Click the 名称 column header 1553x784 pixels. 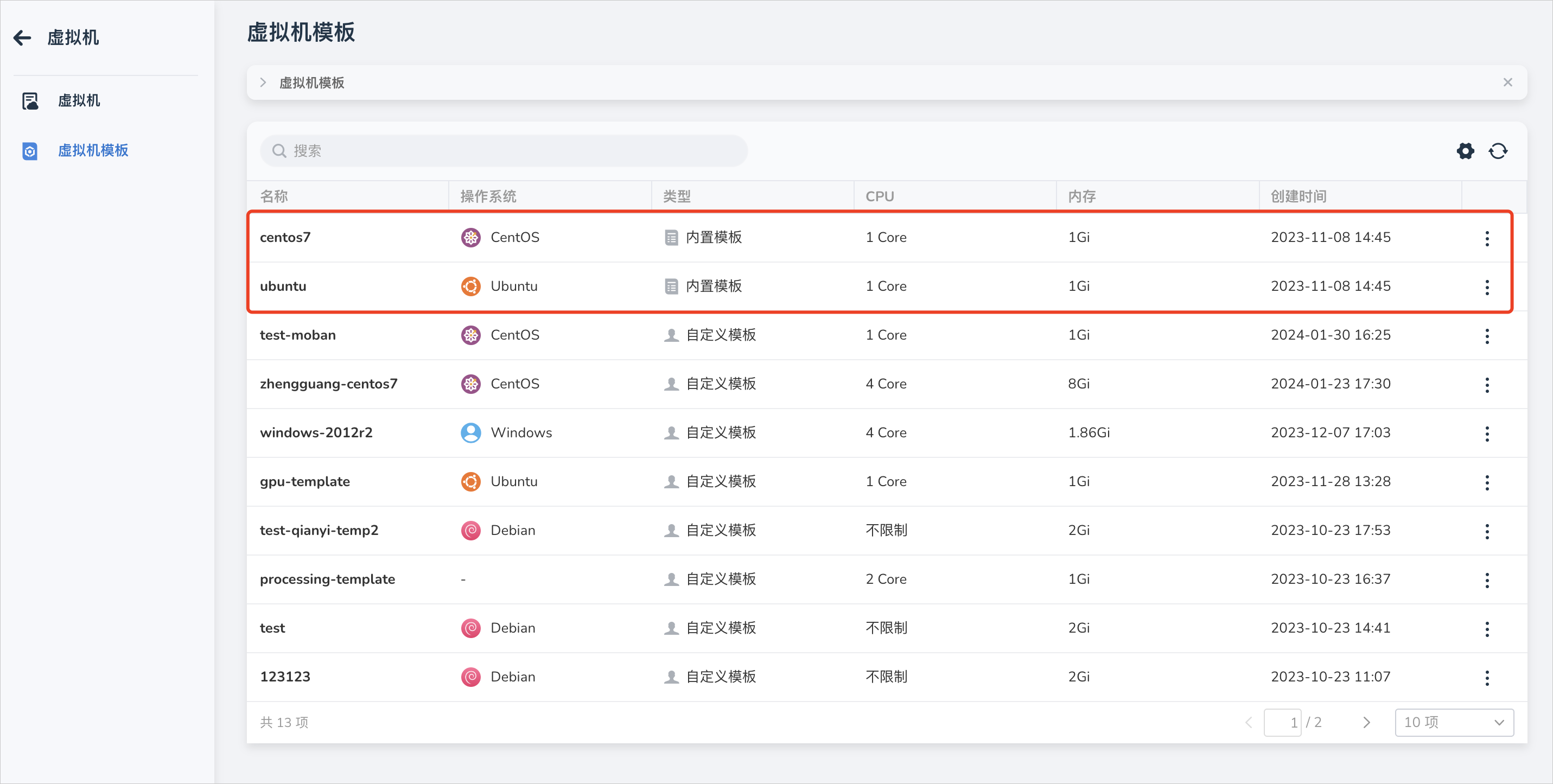click(x=273, y=196)
